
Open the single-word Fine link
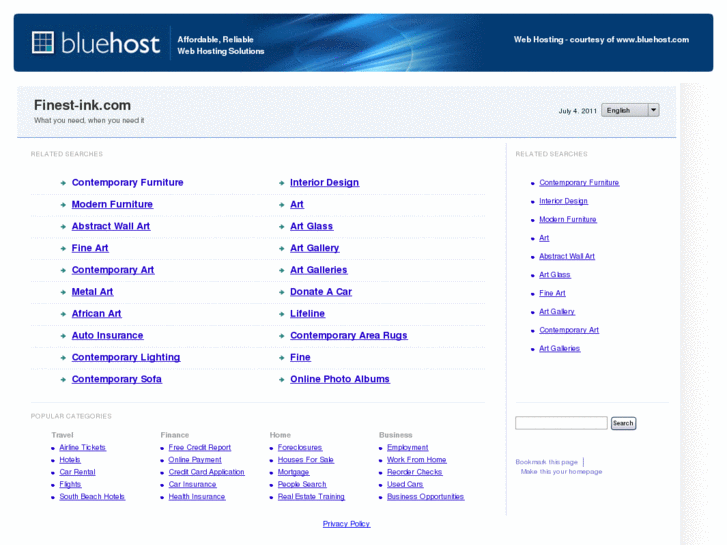click(x=300, y=357)
